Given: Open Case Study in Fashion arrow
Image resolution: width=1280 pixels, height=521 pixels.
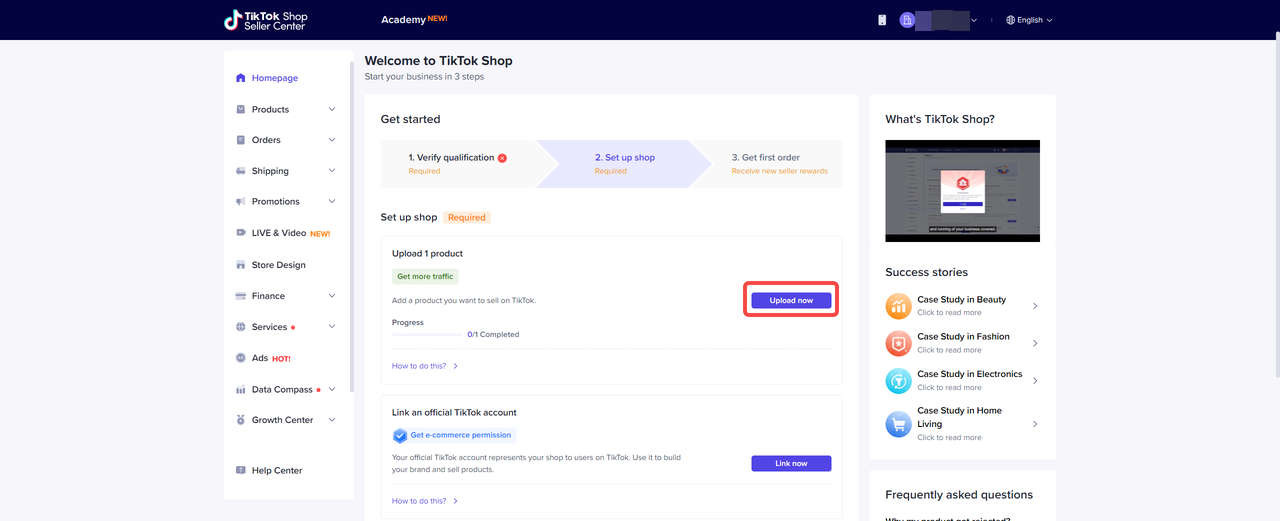Looking at the screenshot, I should coord(1035,343).
